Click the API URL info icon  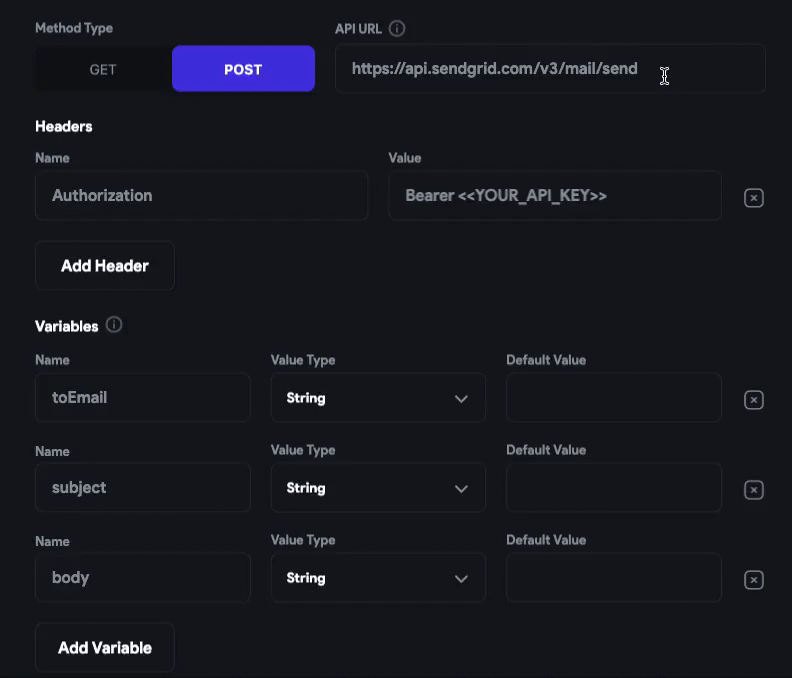click(397, 28)
